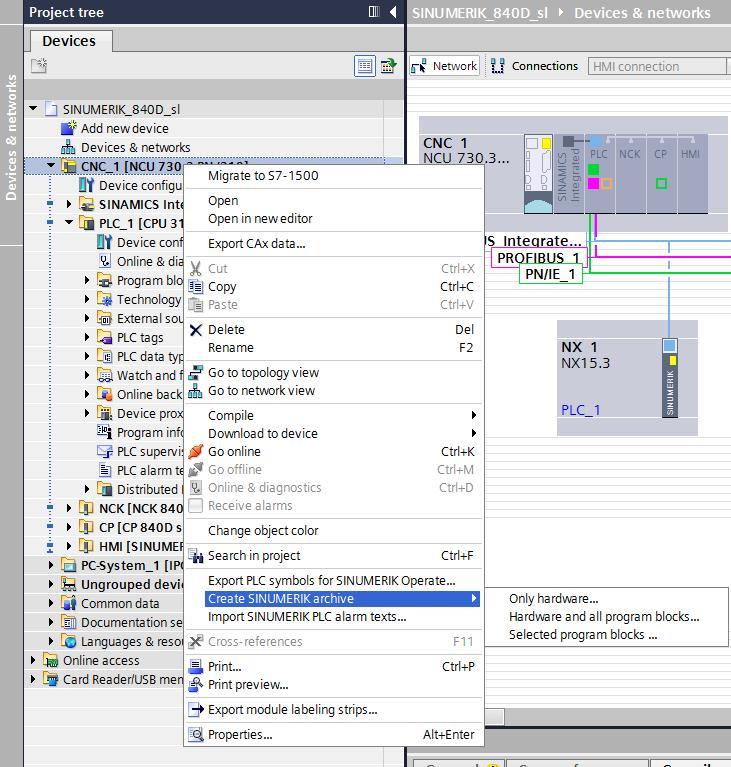Open the Download to device submenu
Image resolution: width=731 pixels, height=767 pixels.
tap(334, 433)
